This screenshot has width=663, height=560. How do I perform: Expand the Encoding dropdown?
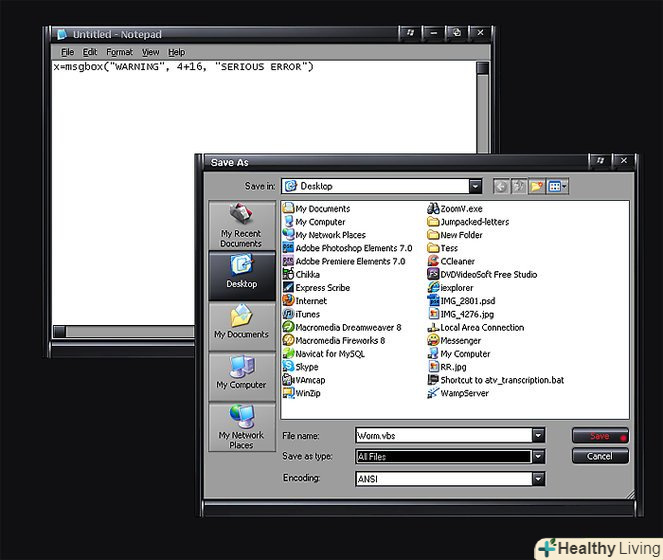[x=538, y=479]
